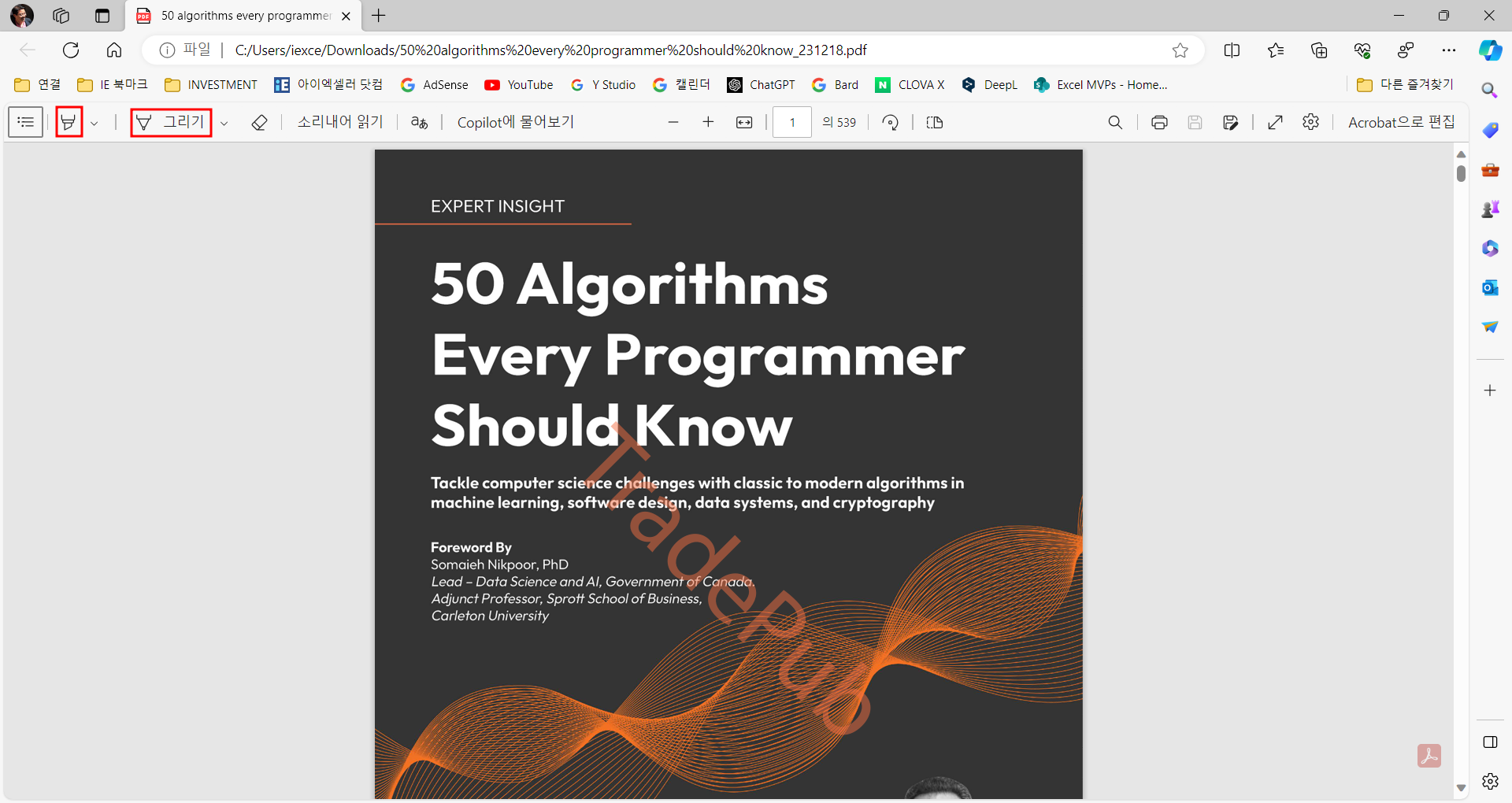Refresh the page
This screenshot has width=1512, height=803.
pos(71,50)
